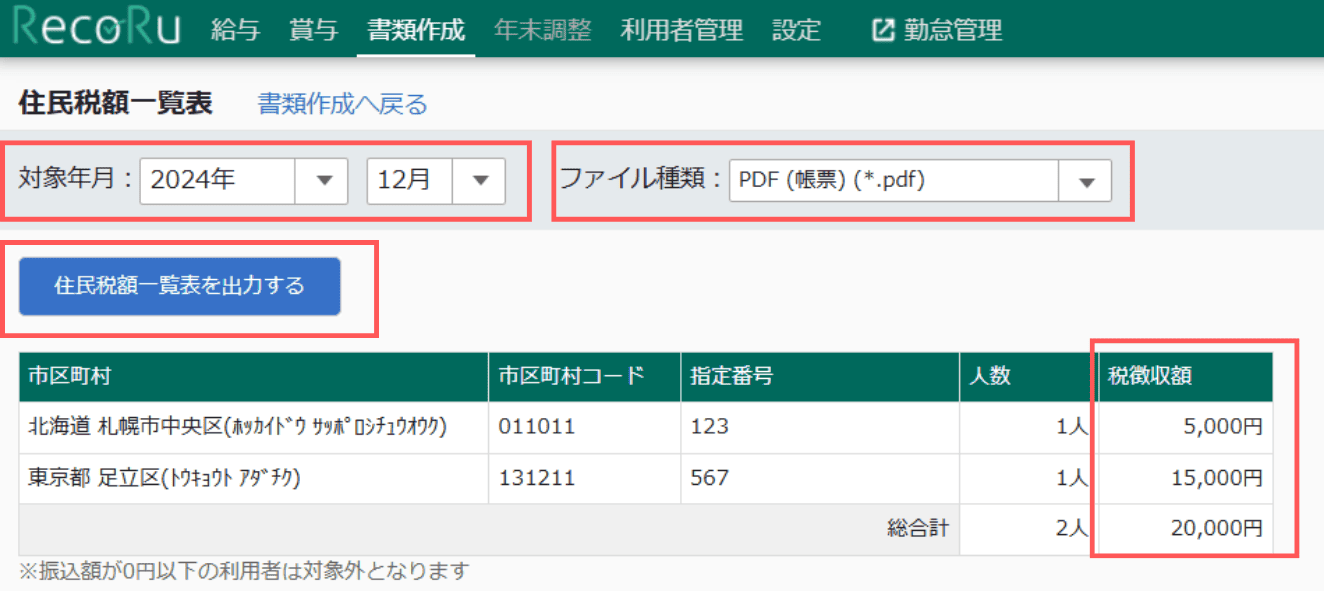This screenshot has height=591, width=1324.
Task: Expand the 12月 month dropdown arrow
Action: [x=480, y=181]
